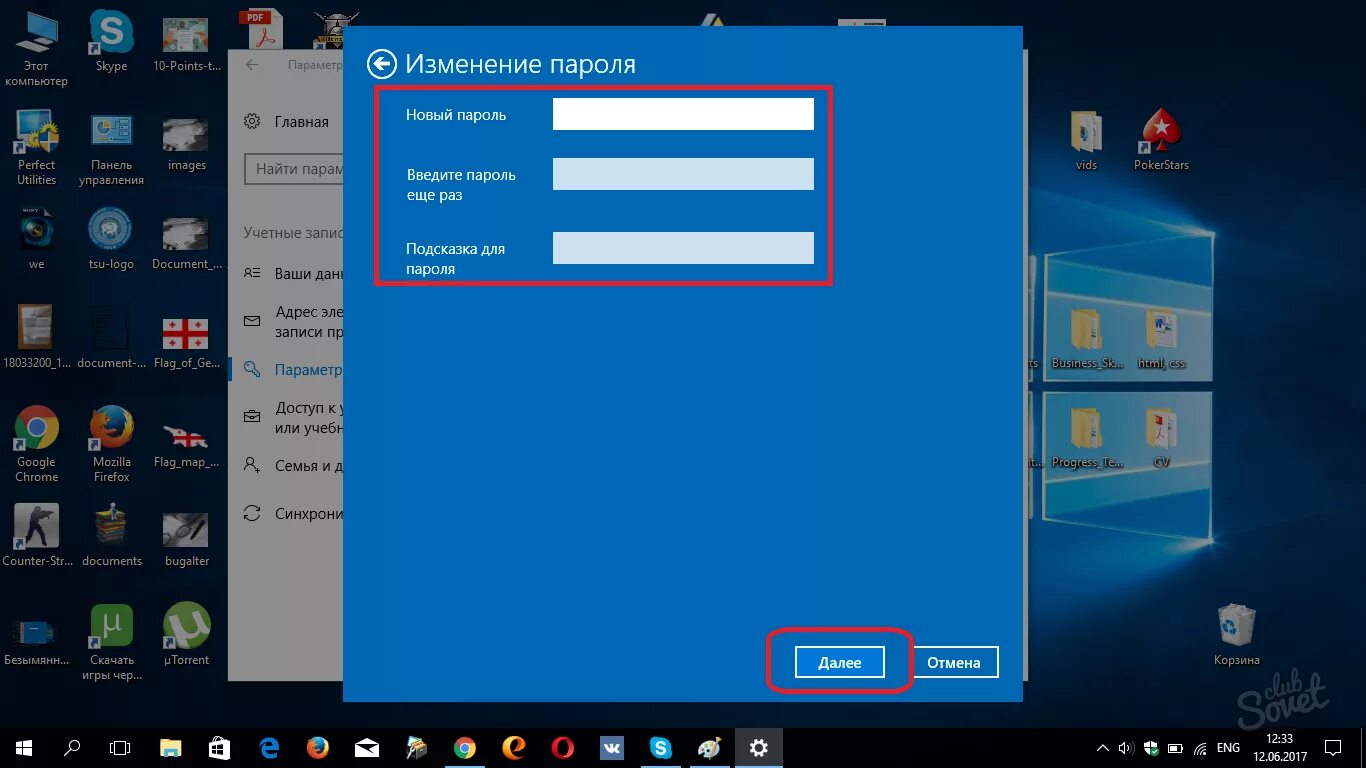Click the Отмена button

click(954, 662)
